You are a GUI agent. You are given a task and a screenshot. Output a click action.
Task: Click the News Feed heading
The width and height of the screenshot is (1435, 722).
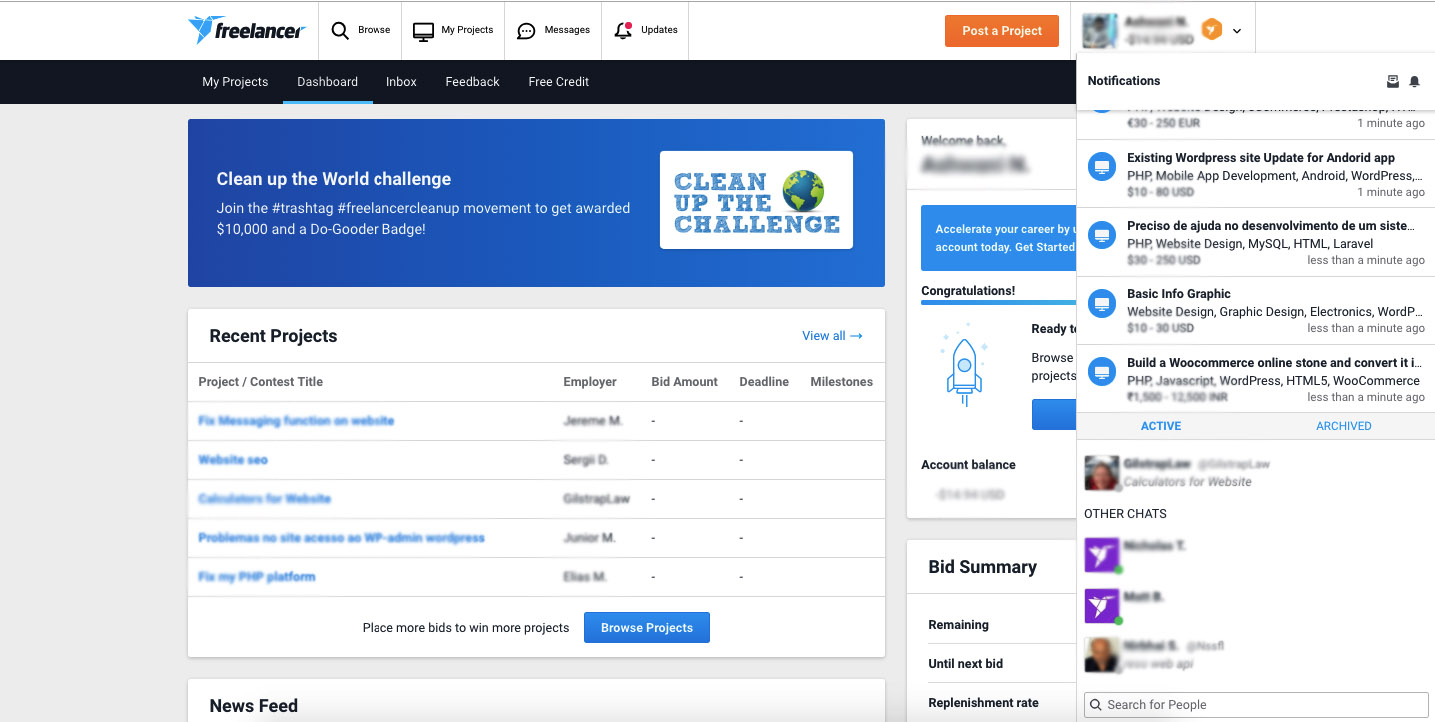pos(254,706)
